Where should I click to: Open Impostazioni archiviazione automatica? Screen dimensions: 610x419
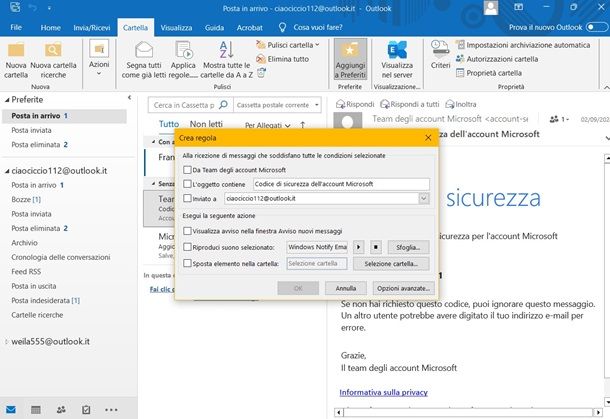(523, 45)
